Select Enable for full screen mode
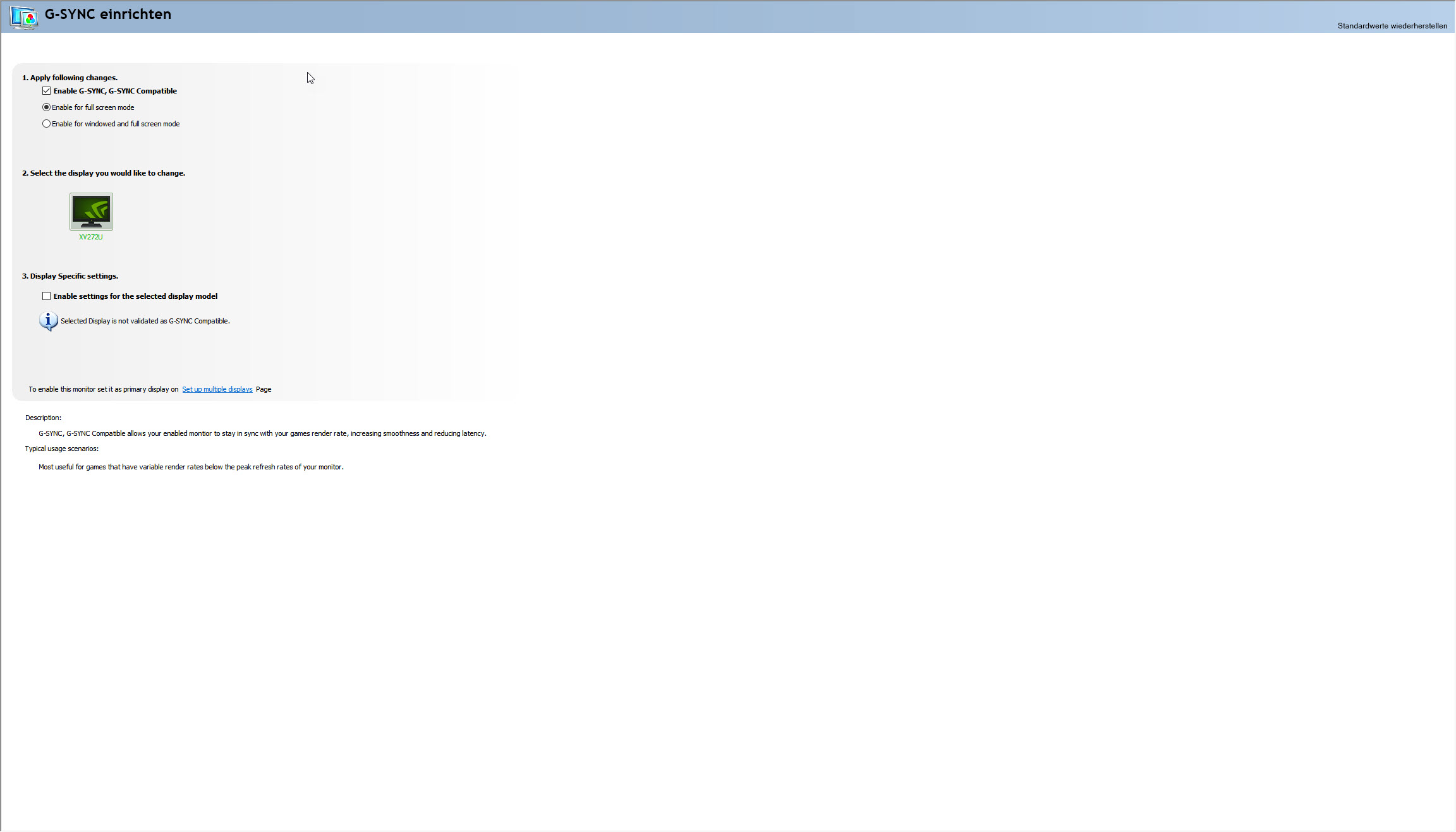The width and height of the screenshot is (1456, 832). (x=46, y=107)
